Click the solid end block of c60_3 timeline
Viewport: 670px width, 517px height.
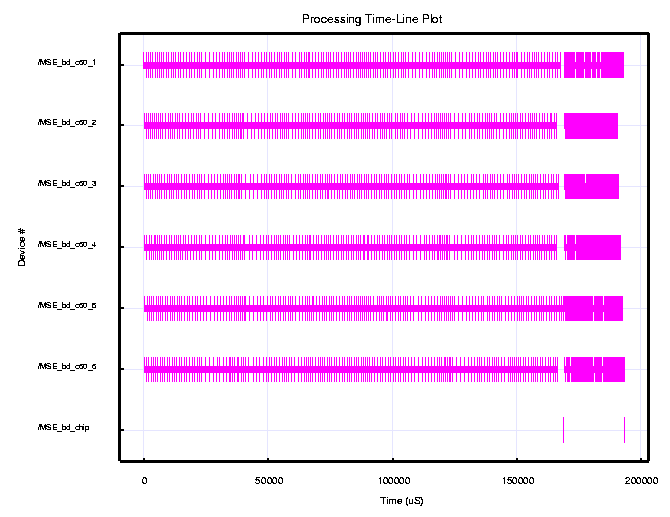click(592, 186)
